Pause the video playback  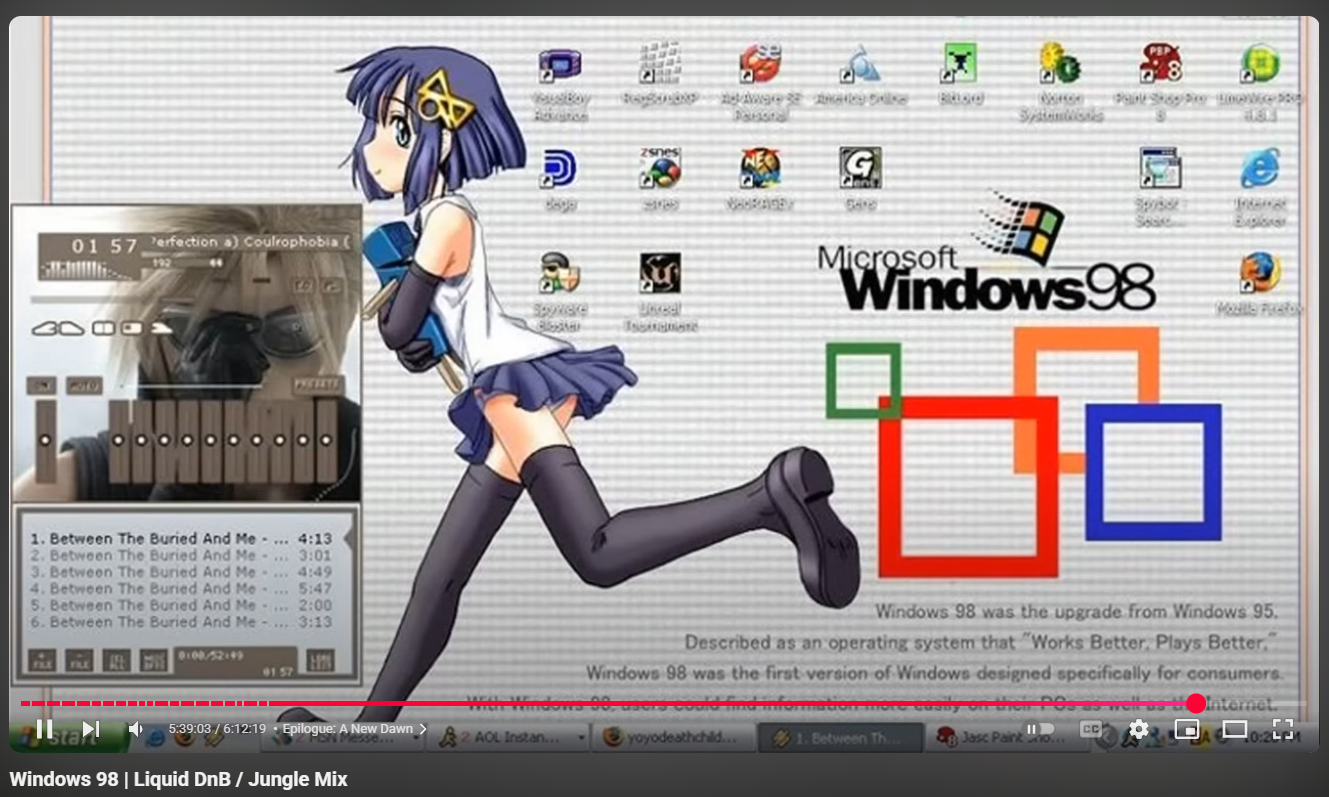point(44,729)
